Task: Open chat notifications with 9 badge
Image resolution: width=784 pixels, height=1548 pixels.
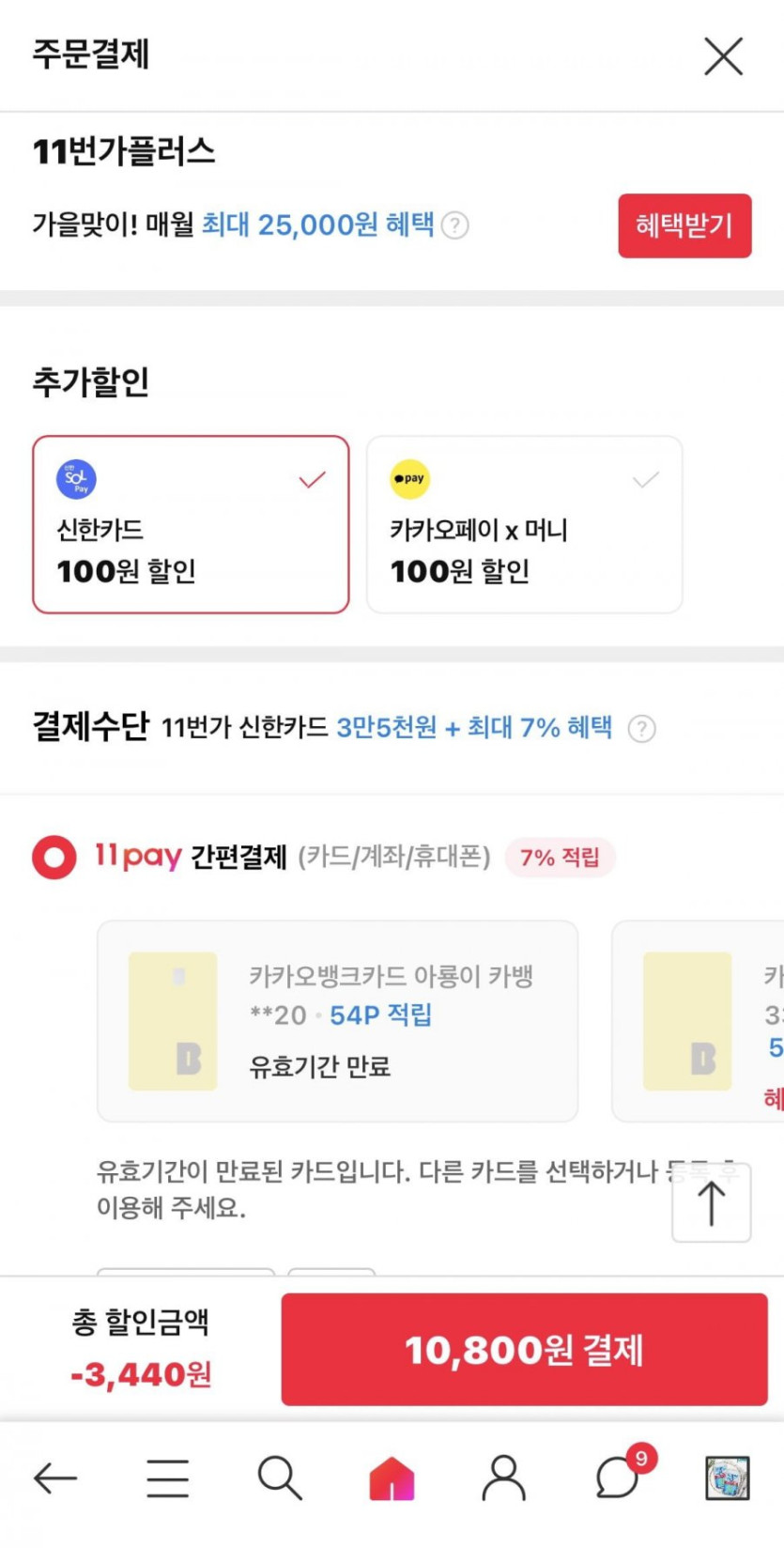Action: 619,1478
